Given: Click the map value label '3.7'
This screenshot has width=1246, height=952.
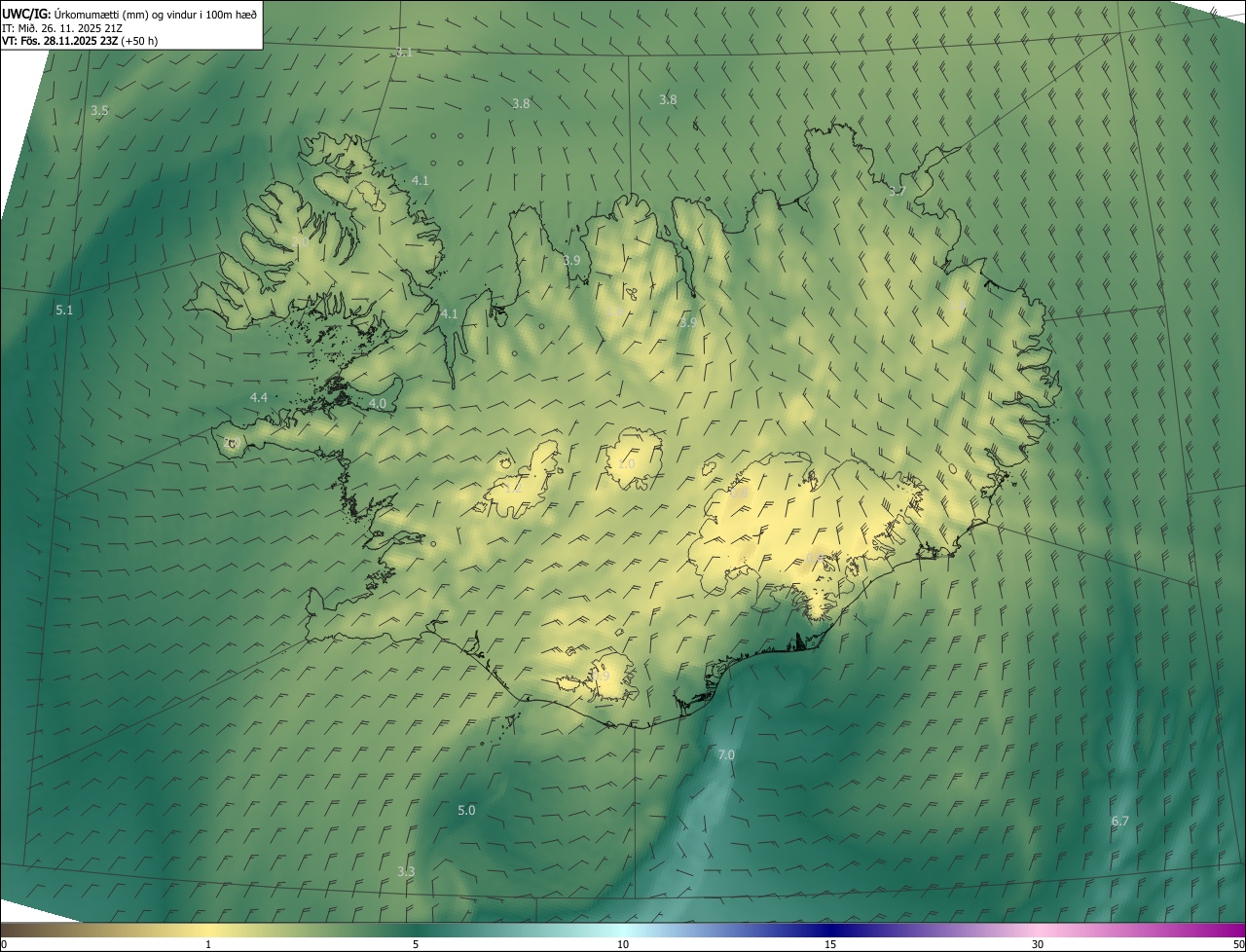Looking at the screenshot, I should tap(897, 191).
